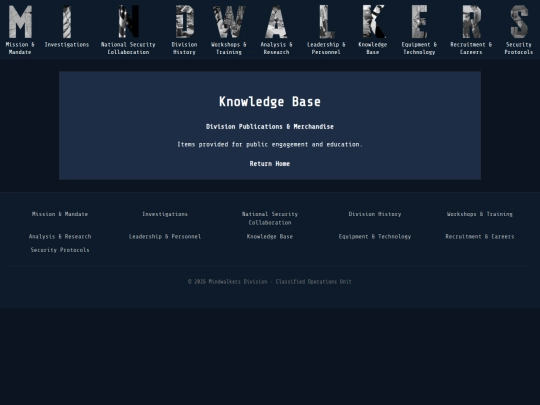Click the letter M photo icon
Viewport: 540px width, 405px height.
[20, 22]
